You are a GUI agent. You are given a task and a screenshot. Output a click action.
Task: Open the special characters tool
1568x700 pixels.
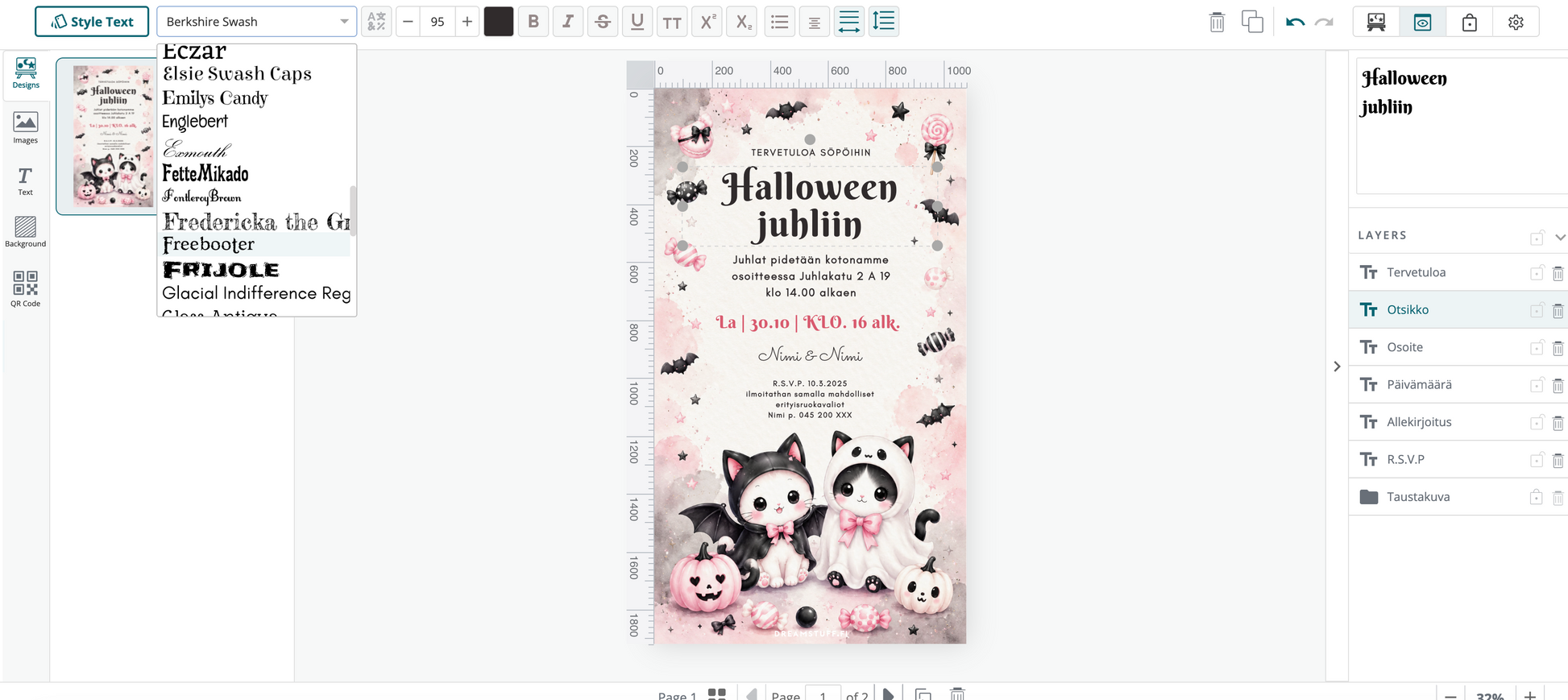click(x=376, y=22)
